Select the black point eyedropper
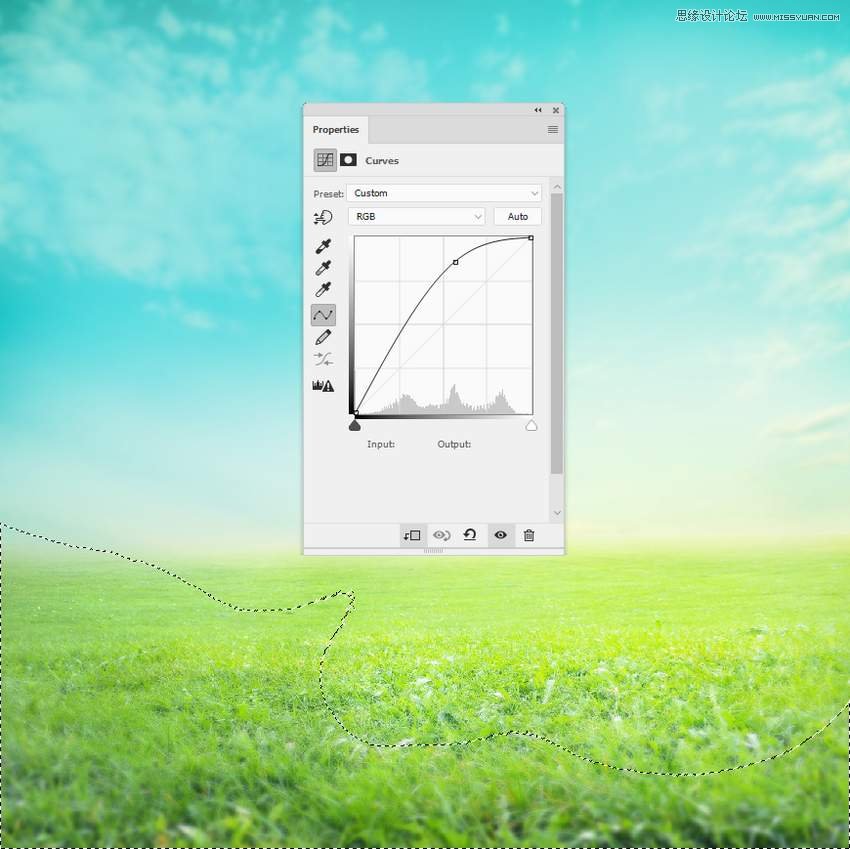Viewport: 850px width, 849px height. click(x=323, y=246)
